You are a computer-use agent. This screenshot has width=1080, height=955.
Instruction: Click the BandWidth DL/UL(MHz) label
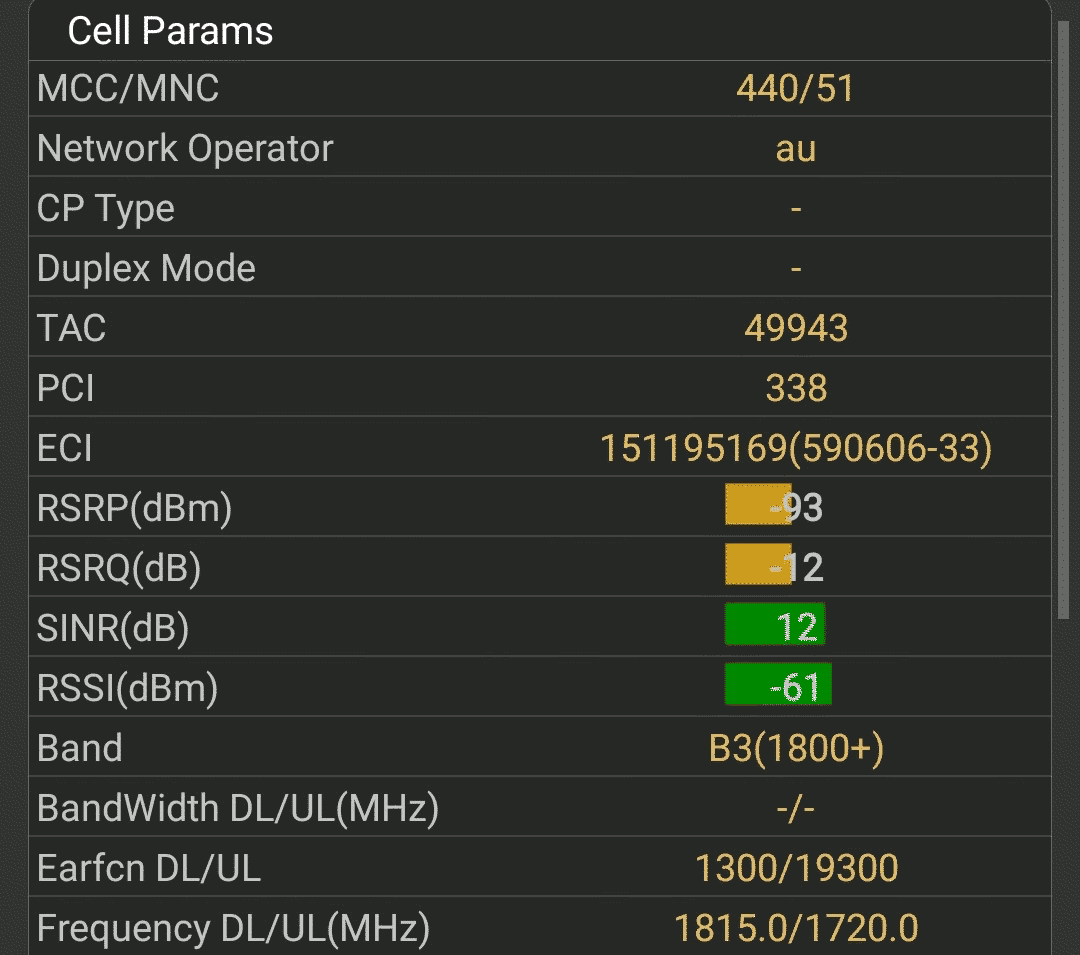click(x=238, y=809)
